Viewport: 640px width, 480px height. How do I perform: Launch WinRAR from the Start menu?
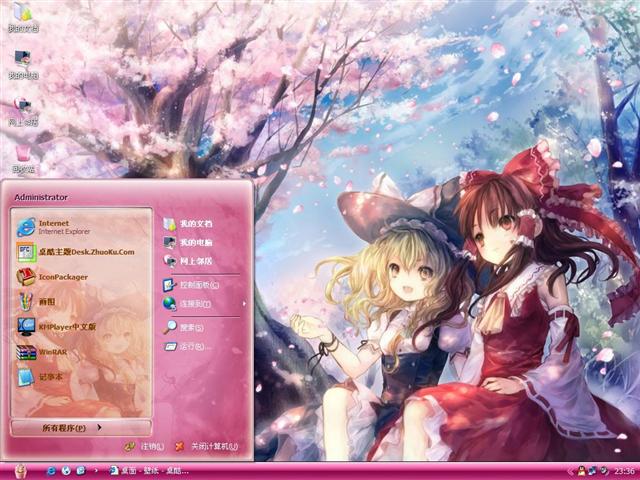tap(82, 352)
